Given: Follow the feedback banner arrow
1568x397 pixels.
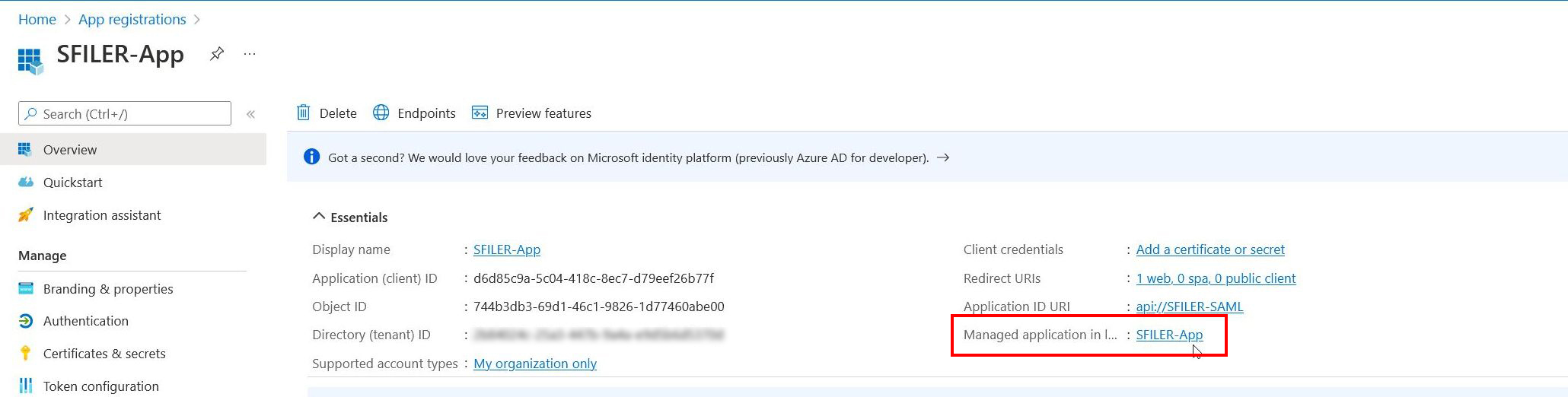Looking at the screenshot, I should pos(943,157).
